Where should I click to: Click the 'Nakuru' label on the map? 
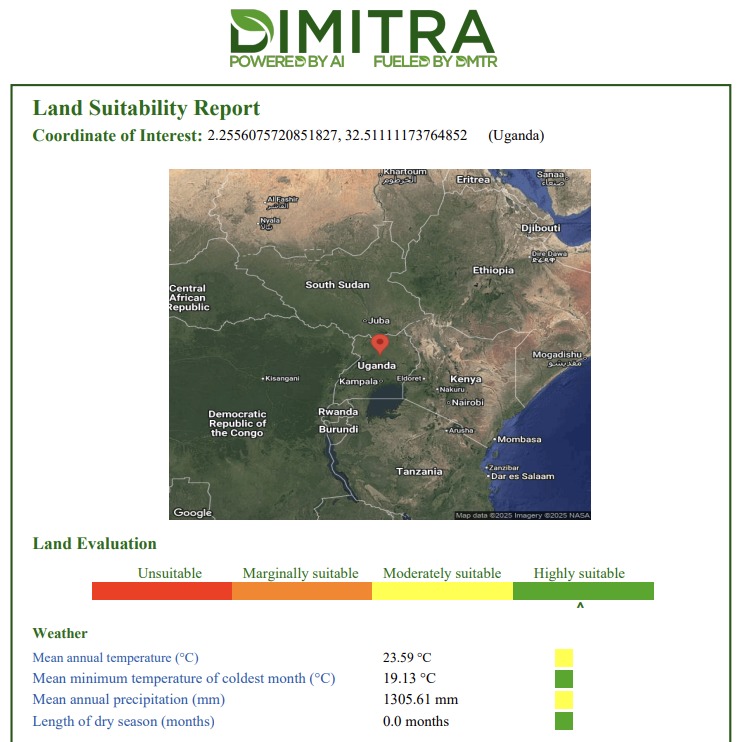452,390
